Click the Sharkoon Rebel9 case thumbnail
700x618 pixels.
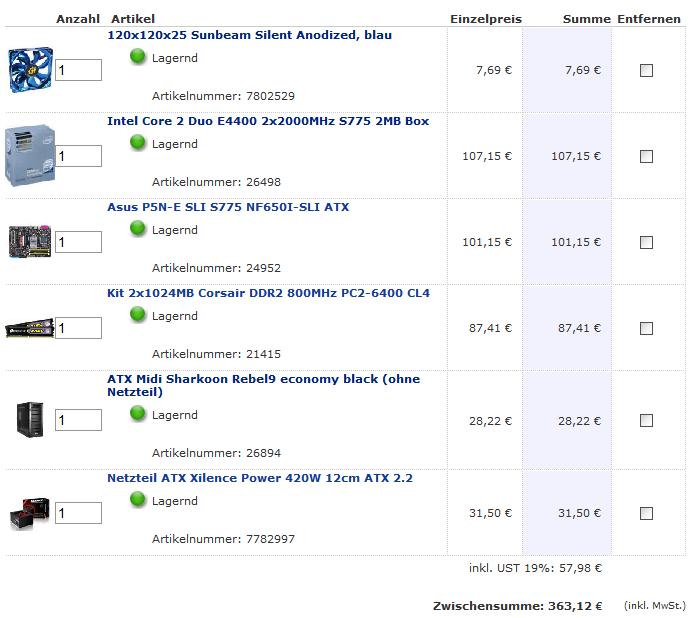coord(30,419)
